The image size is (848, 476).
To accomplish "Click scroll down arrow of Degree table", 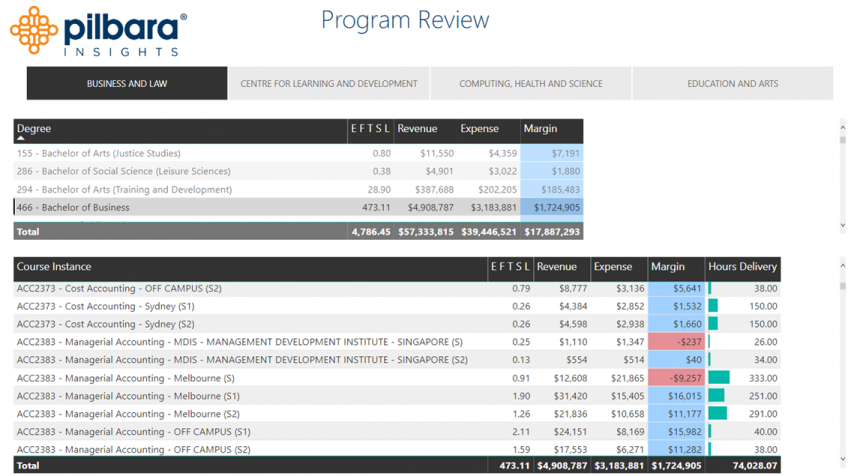I will click(x=842, y=227).
